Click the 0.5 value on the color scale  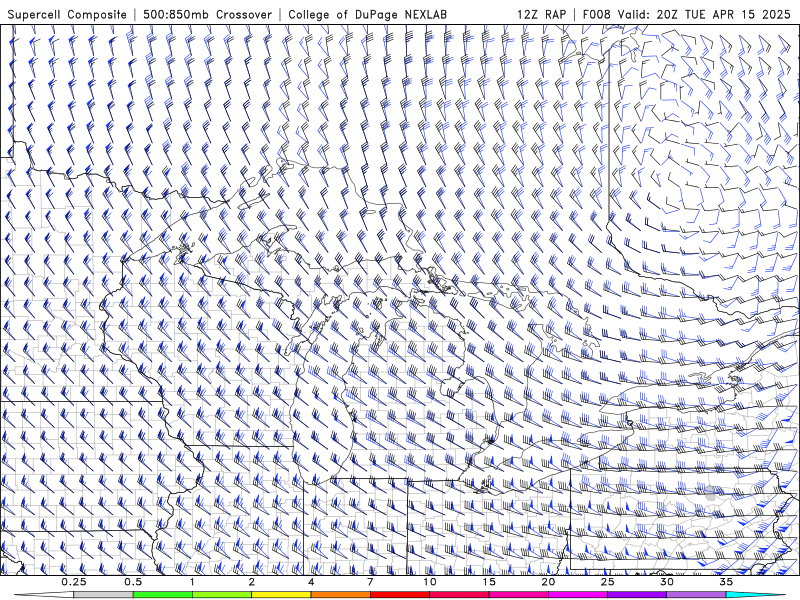pos(133,582)
